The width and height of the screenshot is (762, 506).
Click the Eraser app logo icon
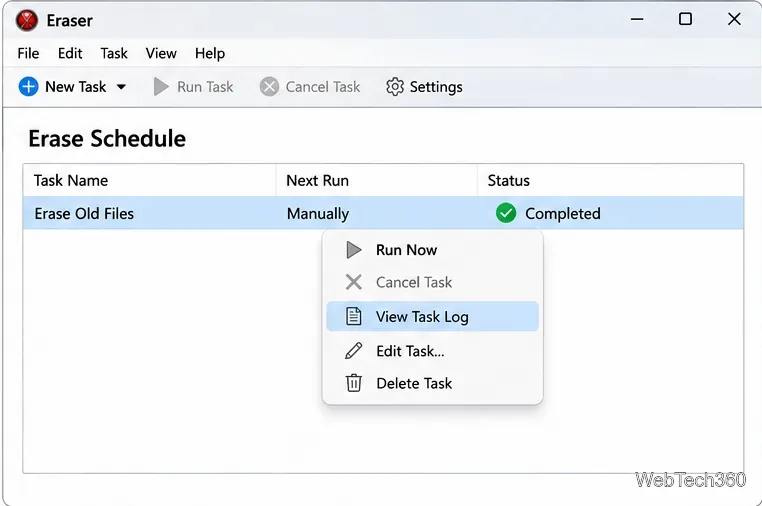click(27, 20)
